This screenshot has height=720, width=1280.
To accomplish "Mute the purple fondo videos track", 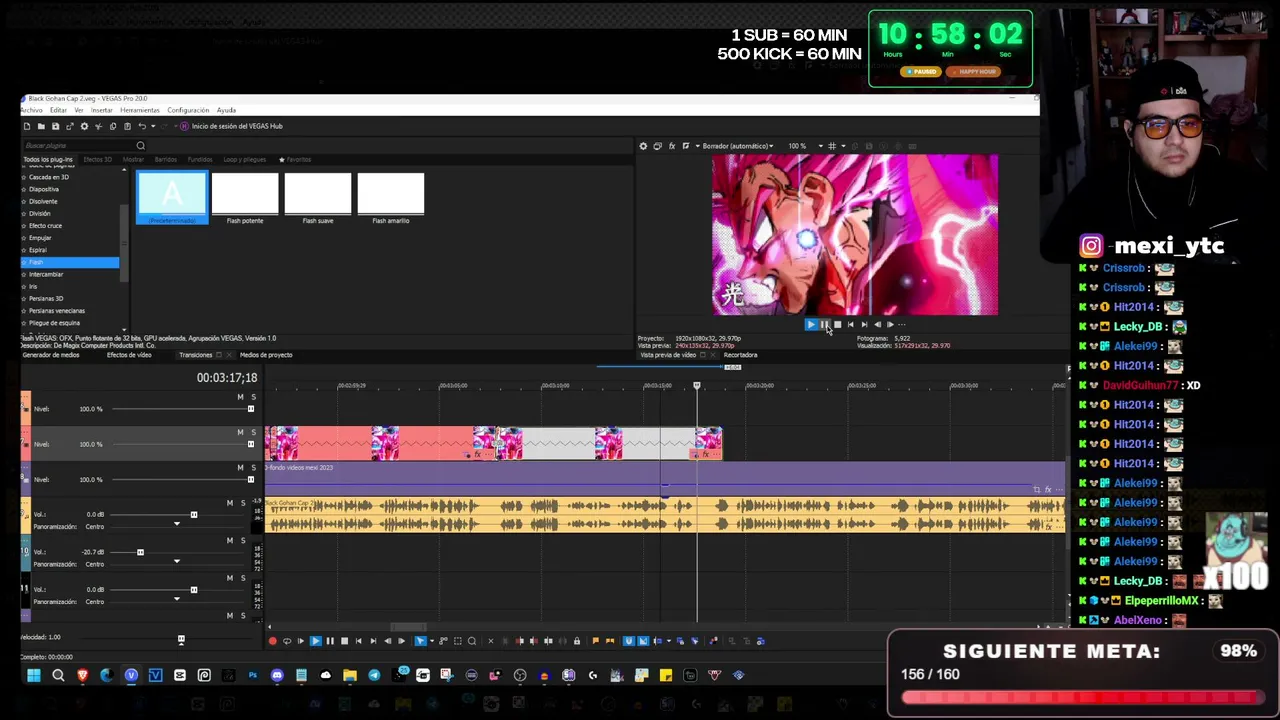I will (240, 467).
